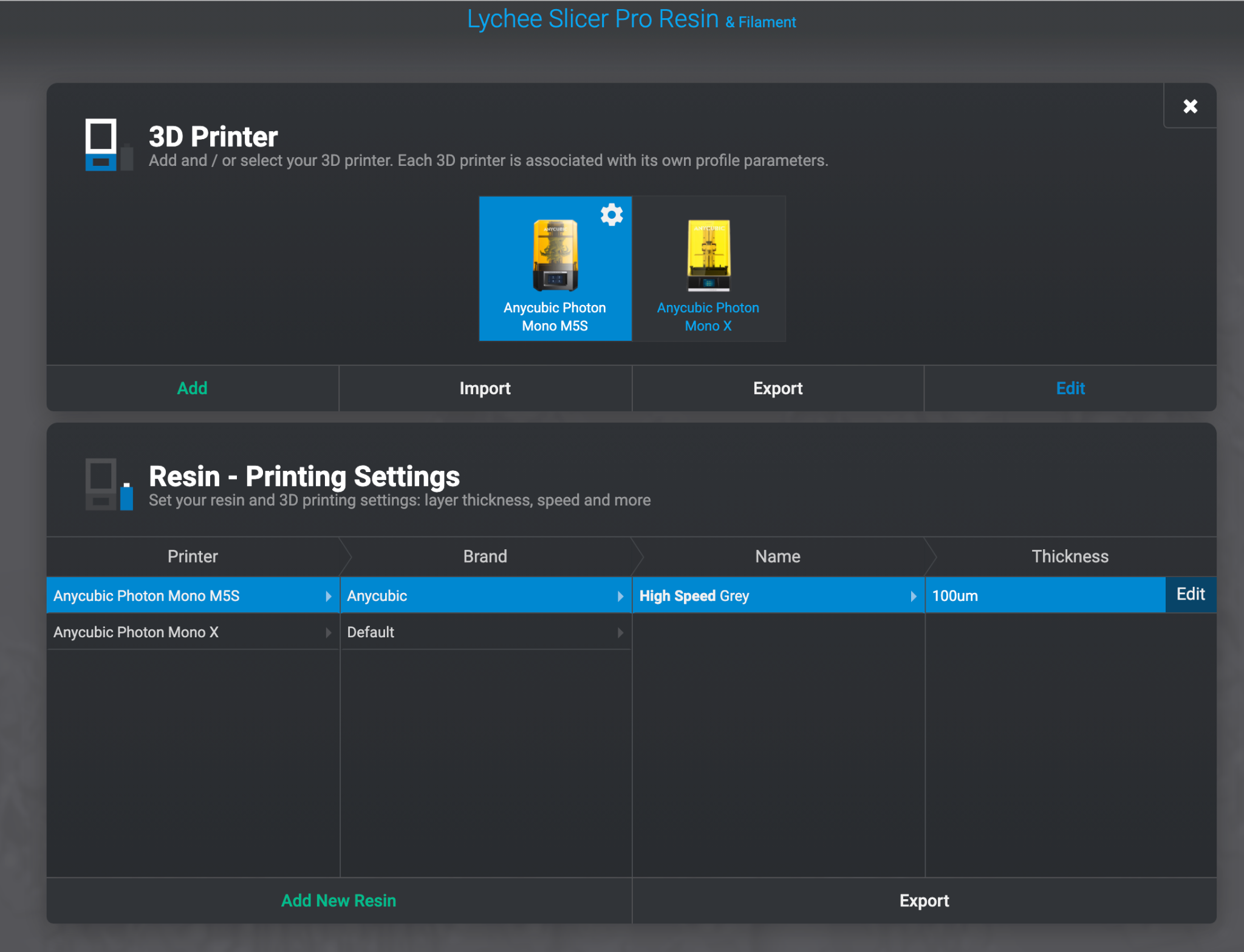Screen dimensions: 1244x952
Task: Click the Thickness column header
Action: 1070,556
